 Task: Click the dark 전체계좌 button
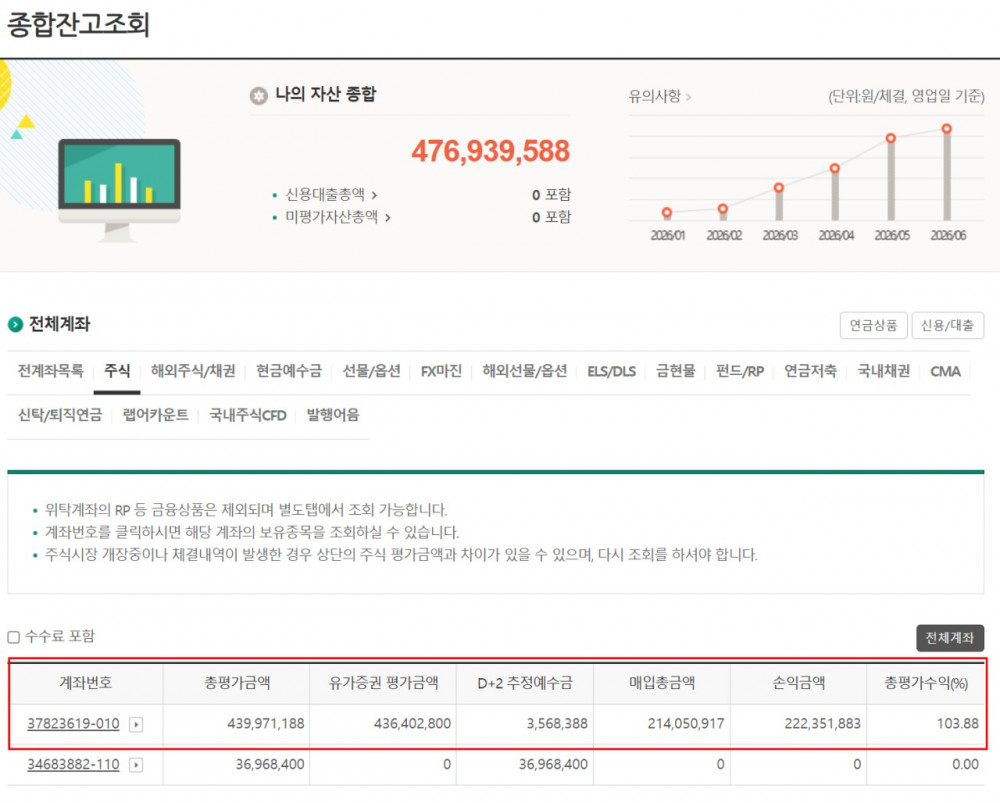point(950,638)
